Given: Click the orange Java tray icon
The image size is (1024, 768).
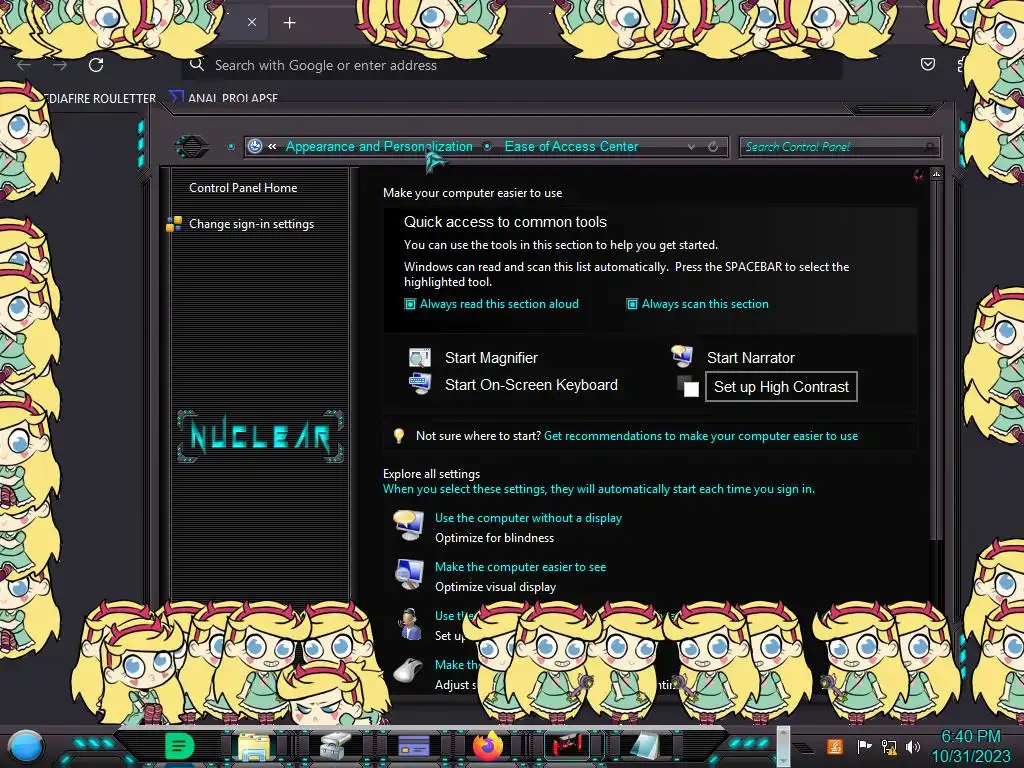Looking at the screenshot, I should pyautogui.click(x=835, y=746).
